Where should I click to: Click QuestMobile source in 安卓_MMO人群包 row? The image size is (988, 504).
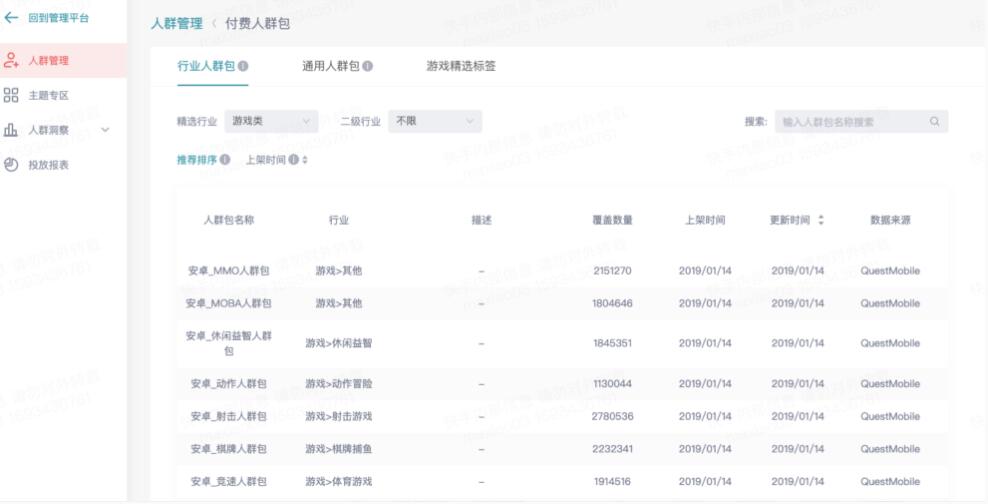890,271
